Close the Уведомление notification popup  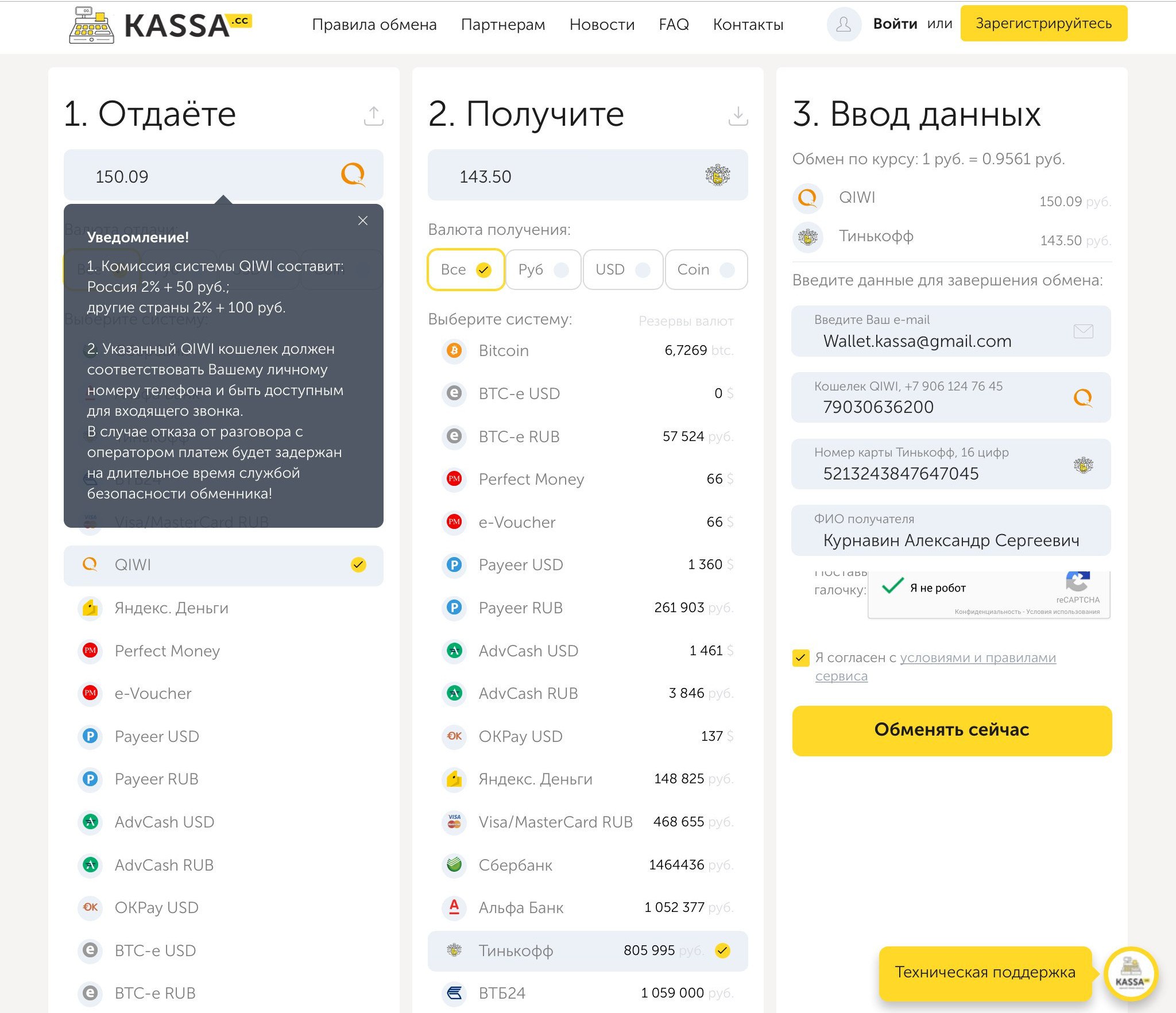[363, 221]
